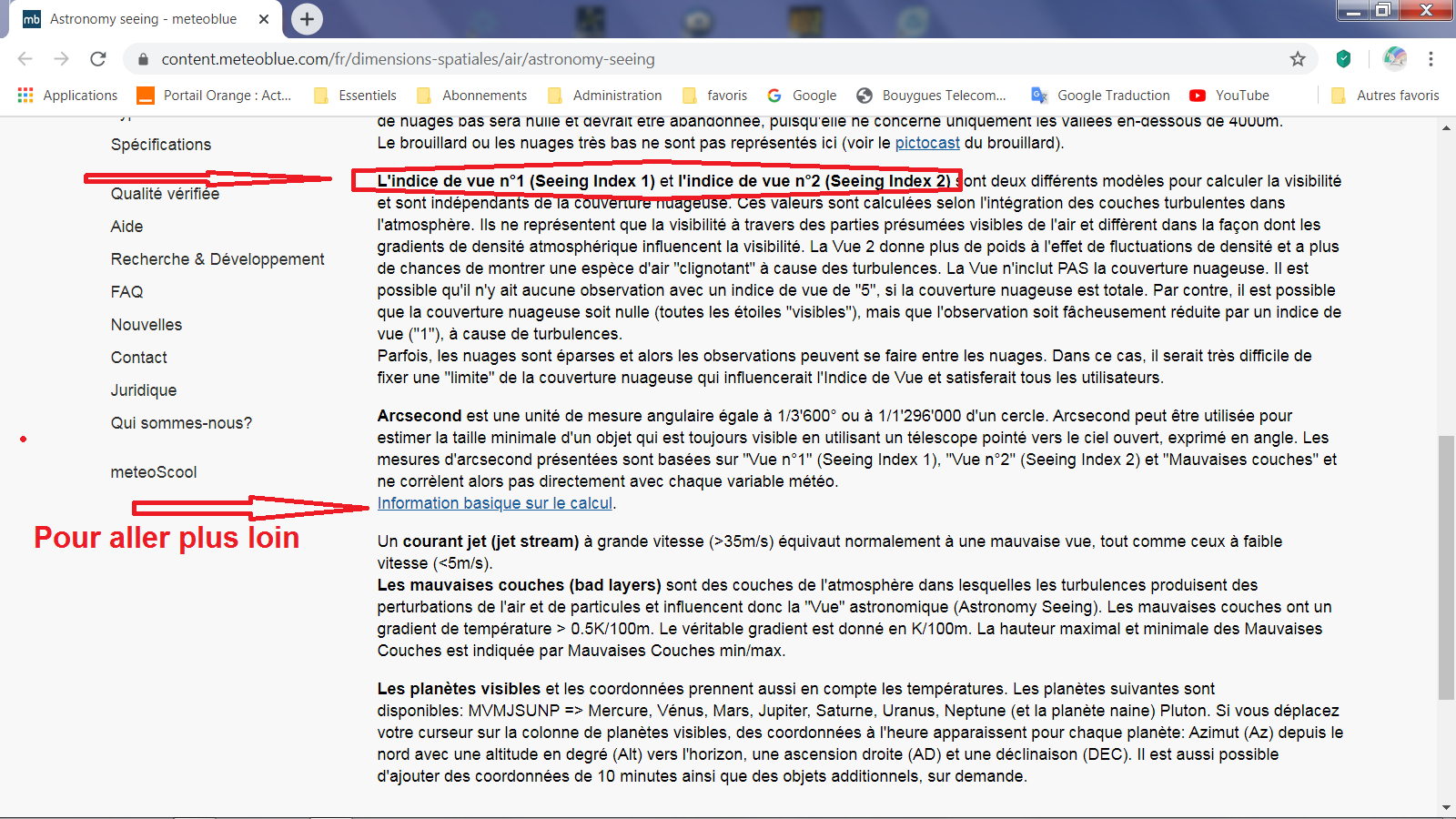Click the bold text Arcsecond
The width and height of the screenshot is (1456, 819).
click(x=420, y=416)
